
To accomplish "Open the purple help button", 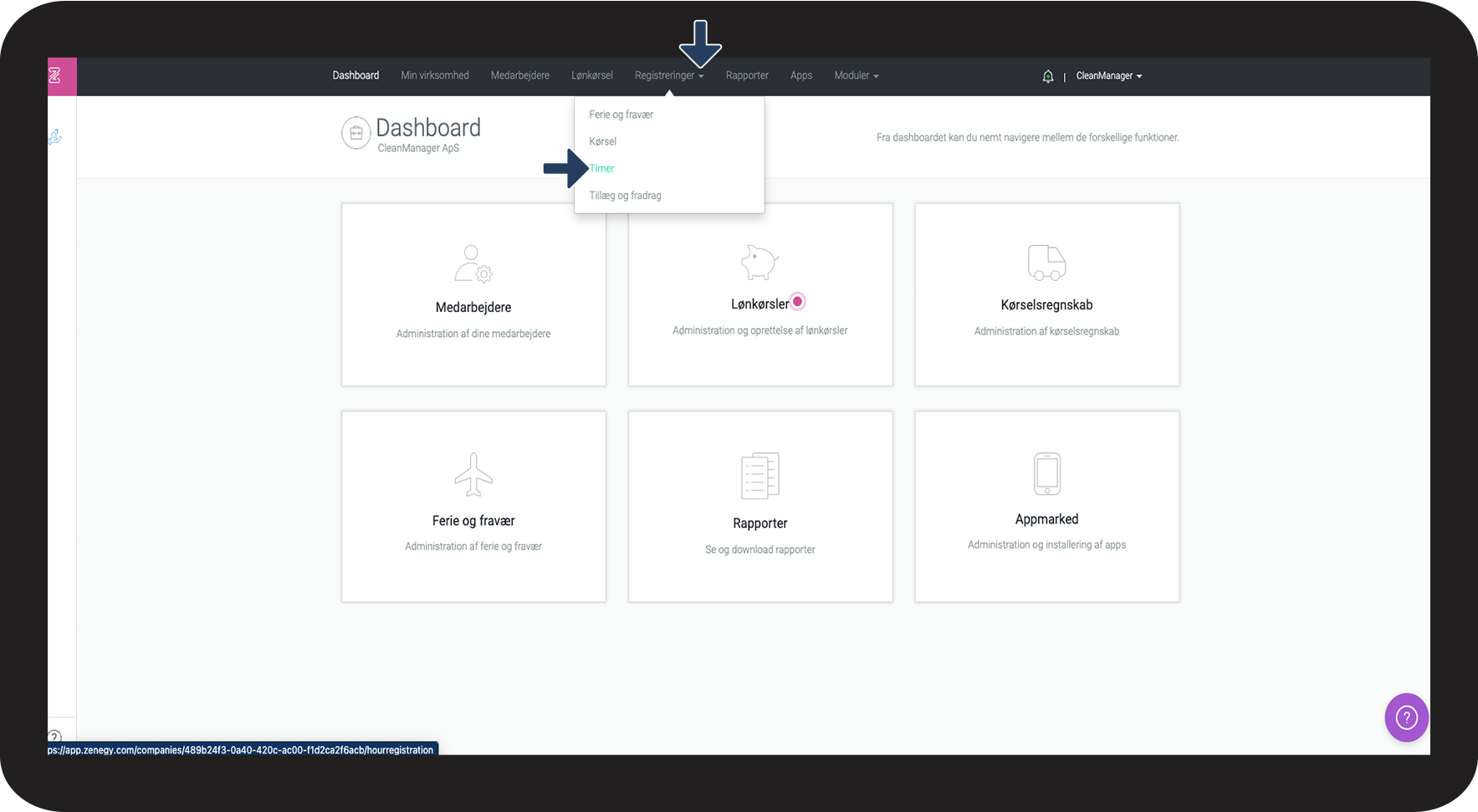I will pos(1407,718).
